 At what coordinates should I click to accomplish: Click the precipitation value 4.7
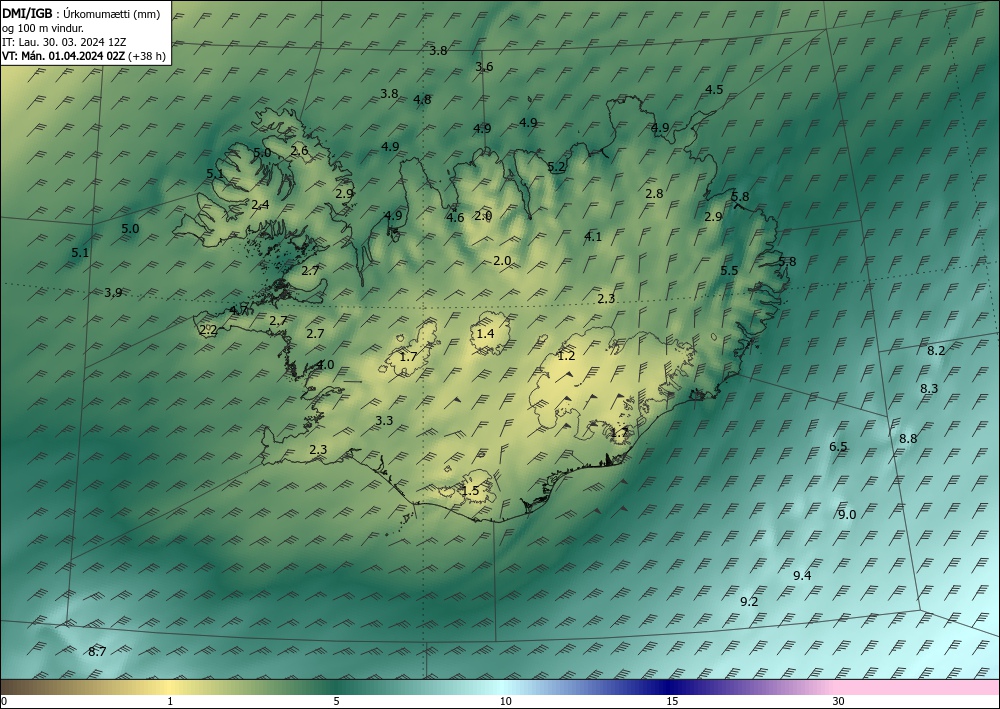point(239,310)
